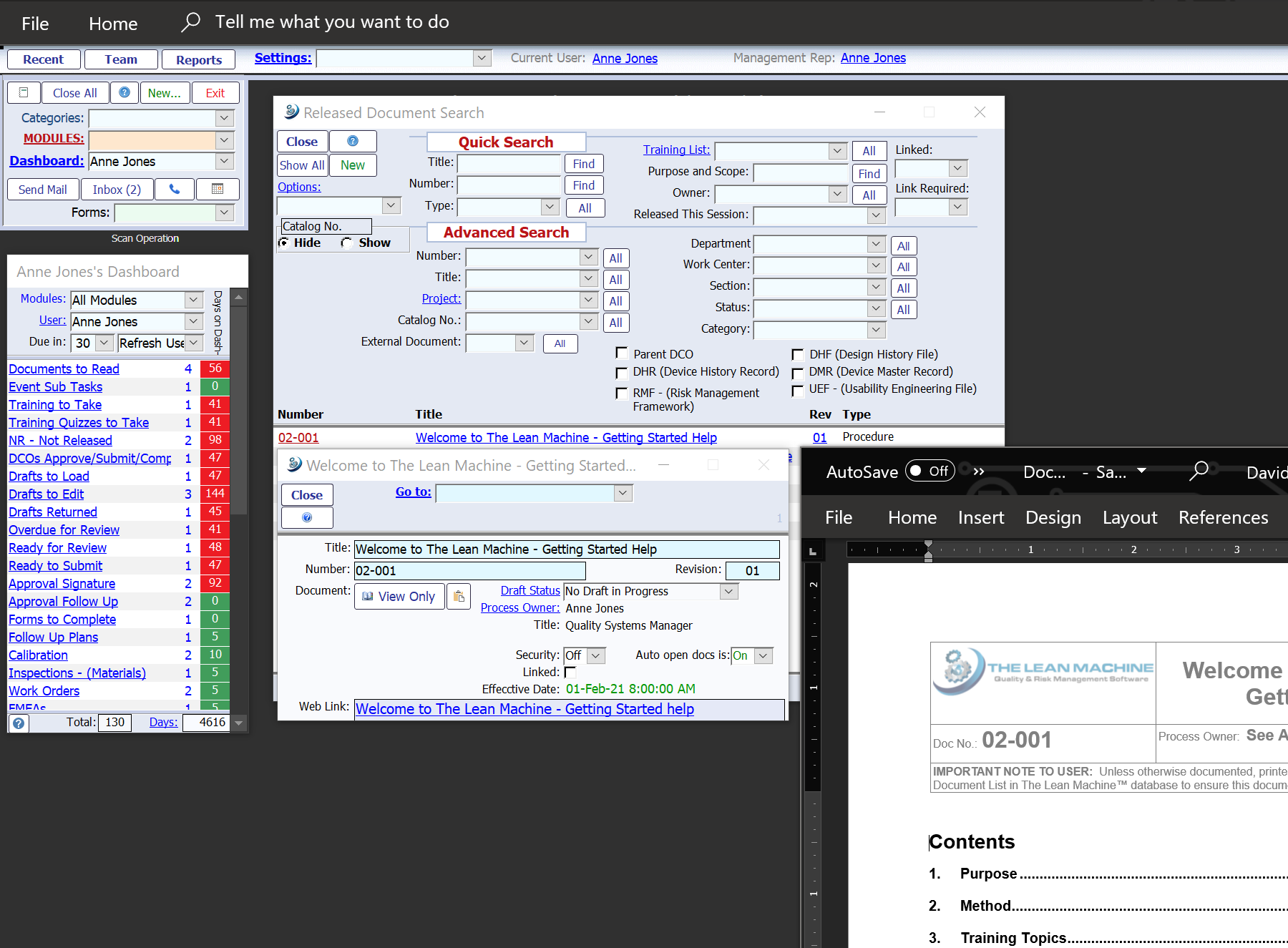Expand the MODULES dropdown

[225, 140]
